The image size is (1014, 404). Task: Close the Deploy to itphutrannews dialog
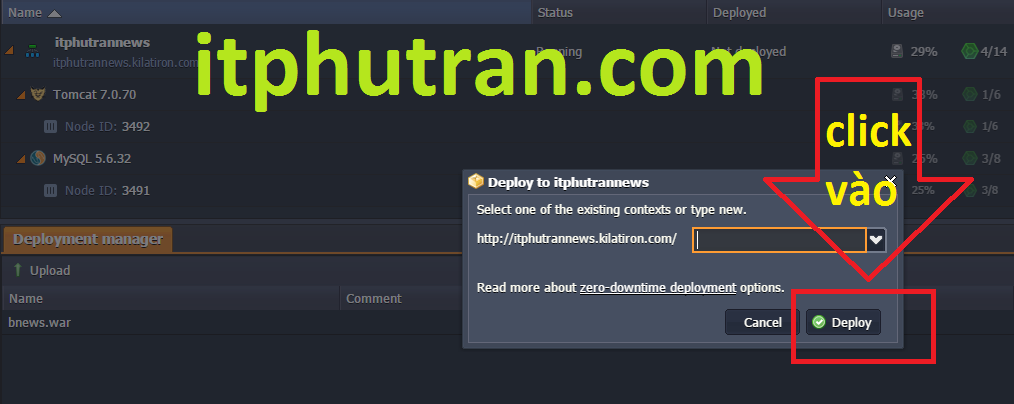pyautogui.click(x=890, y=181)
